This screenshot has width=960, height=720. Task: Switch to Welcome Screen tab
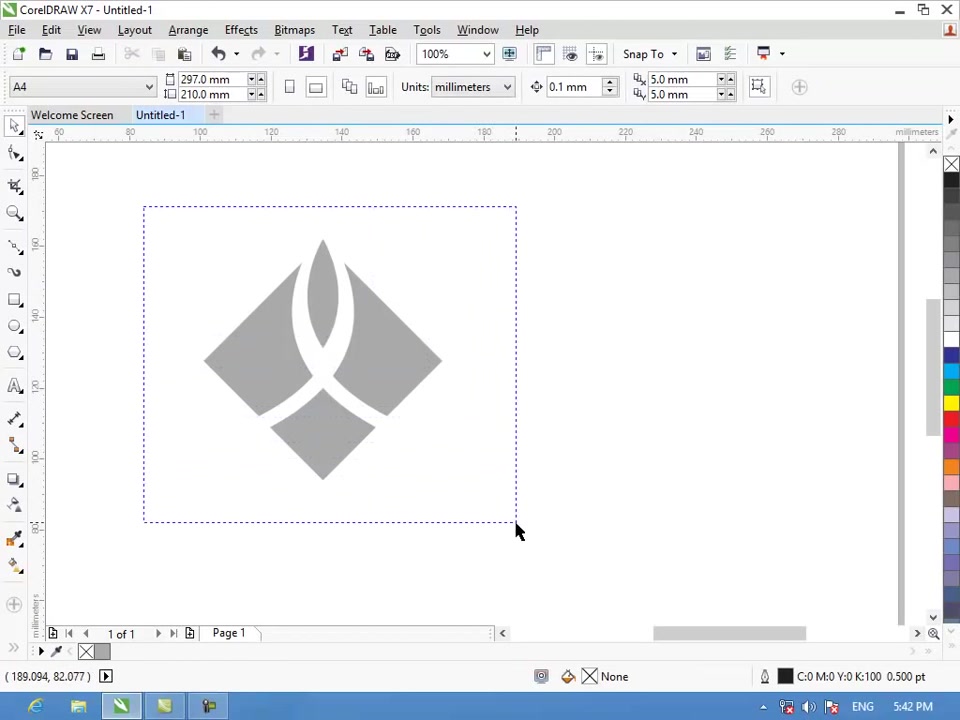[x=72, y=115]
